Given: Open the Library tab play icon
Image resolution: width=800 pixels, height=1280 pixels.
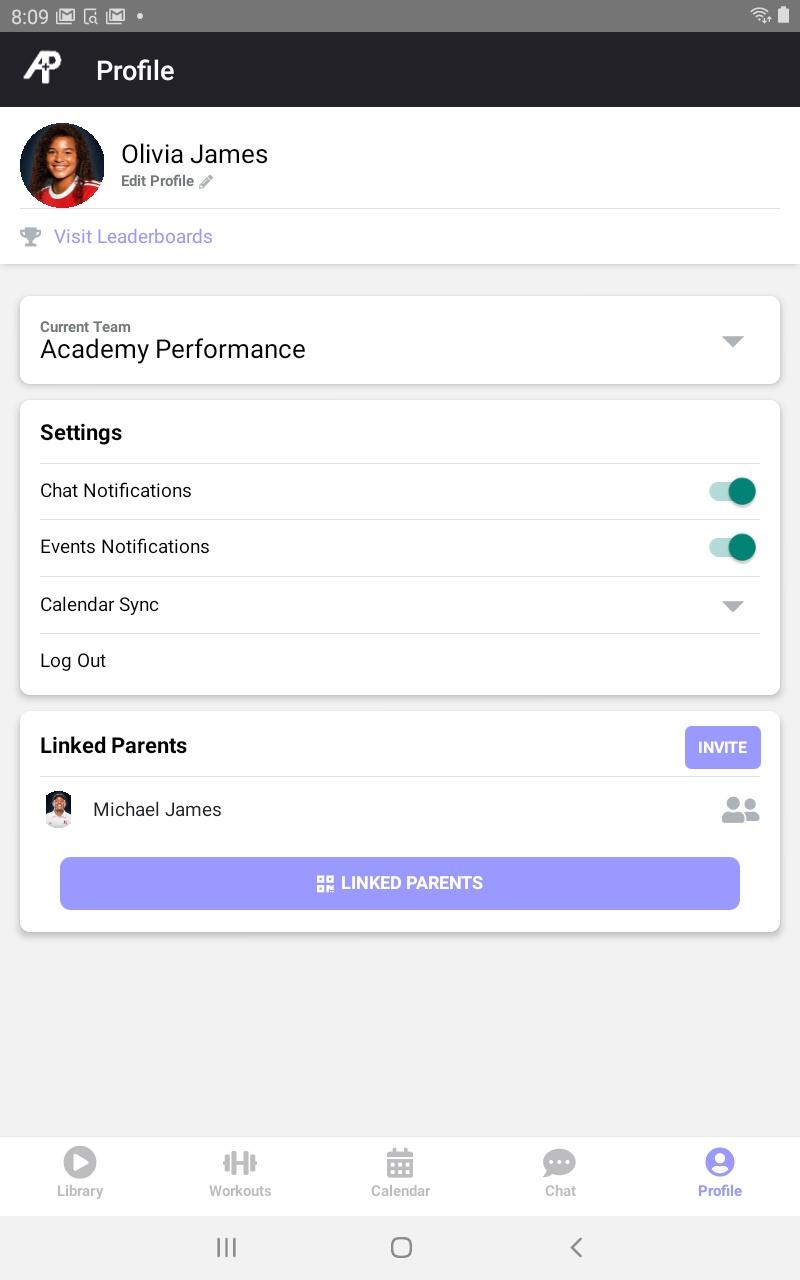Looking at the screenshot, I should click(x=80, y=1162).
